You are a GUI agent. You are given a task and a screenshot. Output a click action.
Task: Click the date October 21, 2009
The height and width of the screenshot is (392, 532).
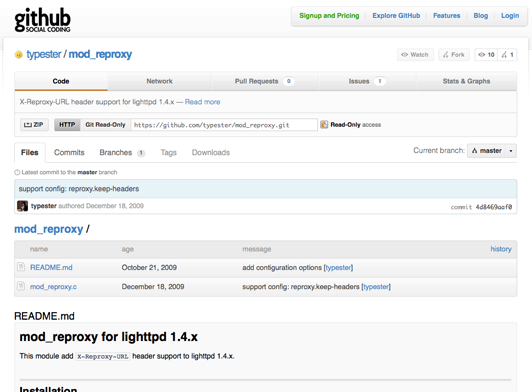tap(149, 267)
